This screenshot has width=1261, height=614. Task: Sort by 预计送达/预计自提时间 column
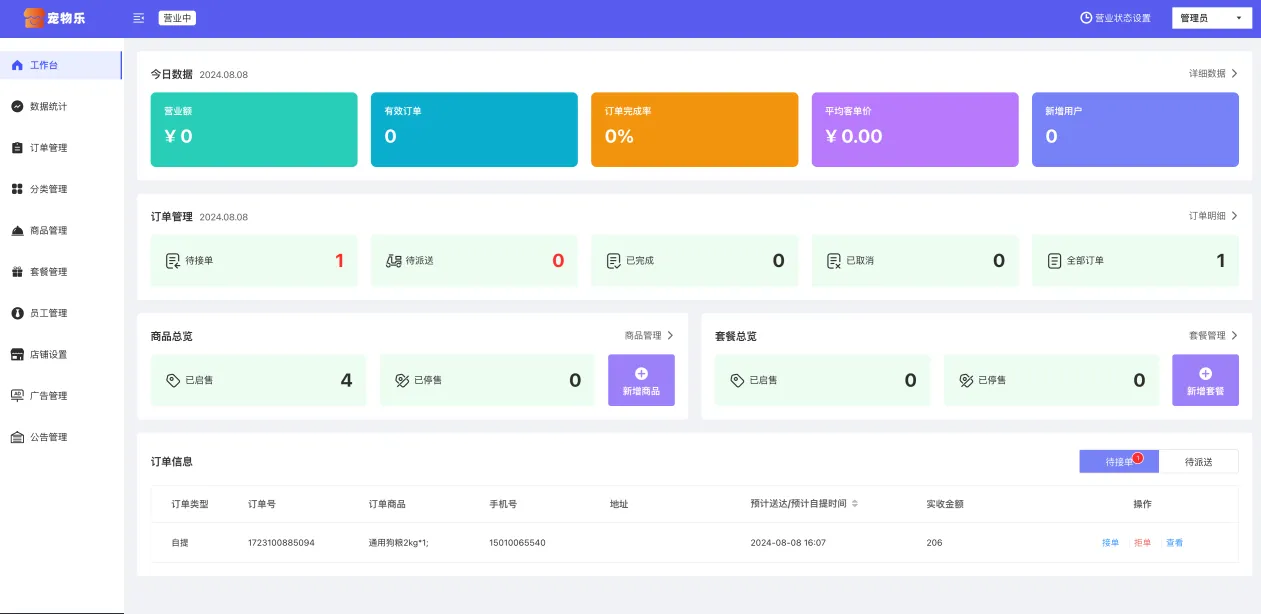pos(854,504)
